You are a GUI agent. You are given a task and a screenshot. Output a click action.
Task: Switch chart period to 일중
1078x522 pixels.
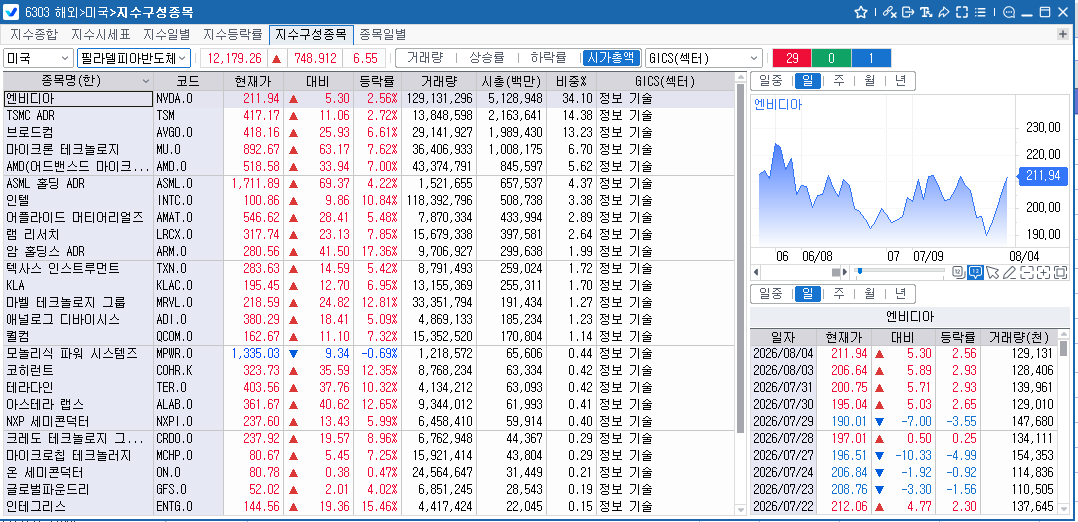(x=771, y=81)
